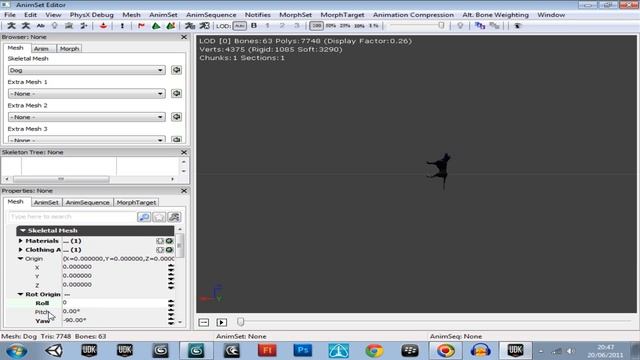This screenshot has width=640, height=360.
Task: Open the AnimSequence menu
Action: tap(211, 15)
